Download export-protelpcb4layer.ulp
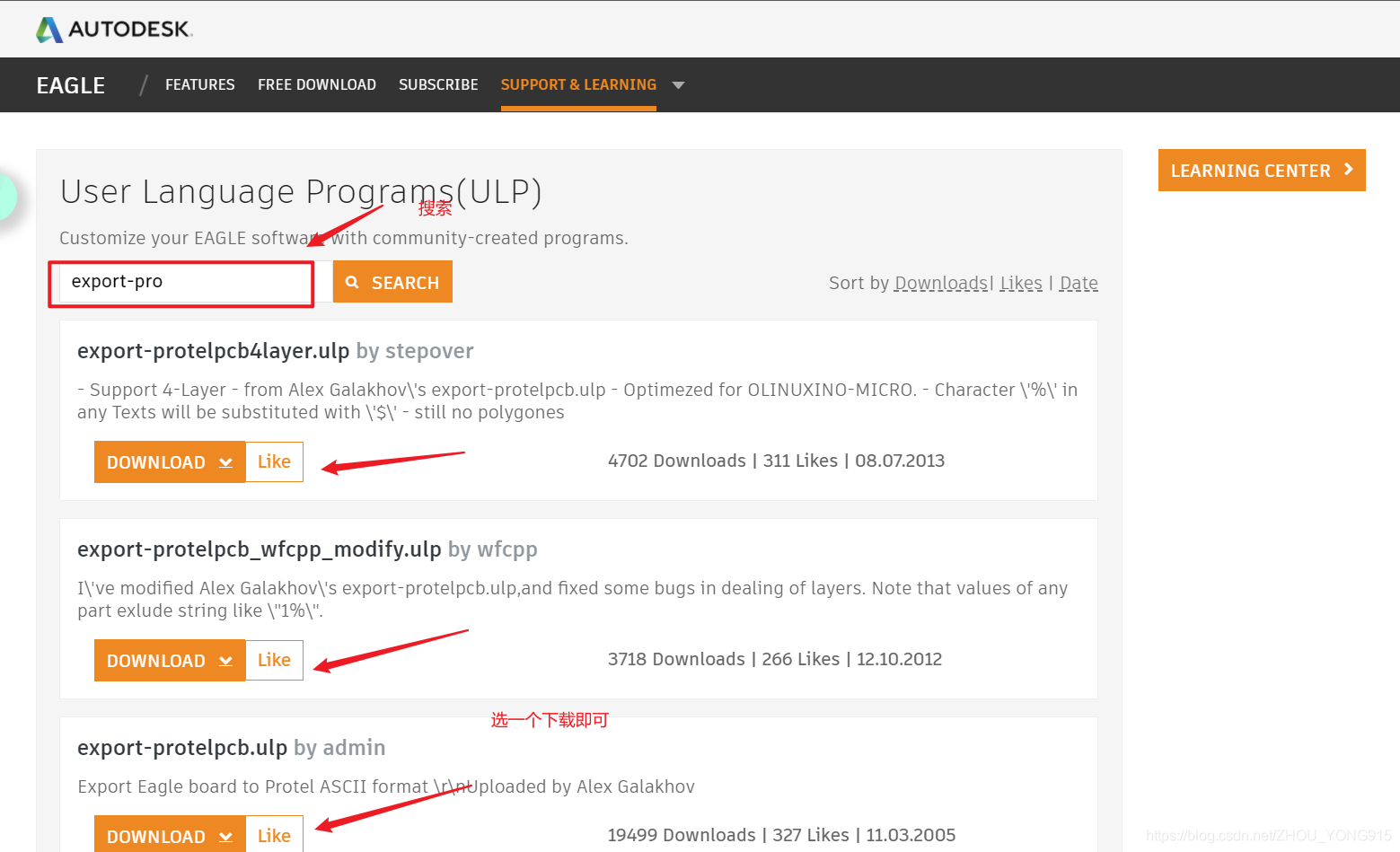1400x852 pixels. coord(170,461)
